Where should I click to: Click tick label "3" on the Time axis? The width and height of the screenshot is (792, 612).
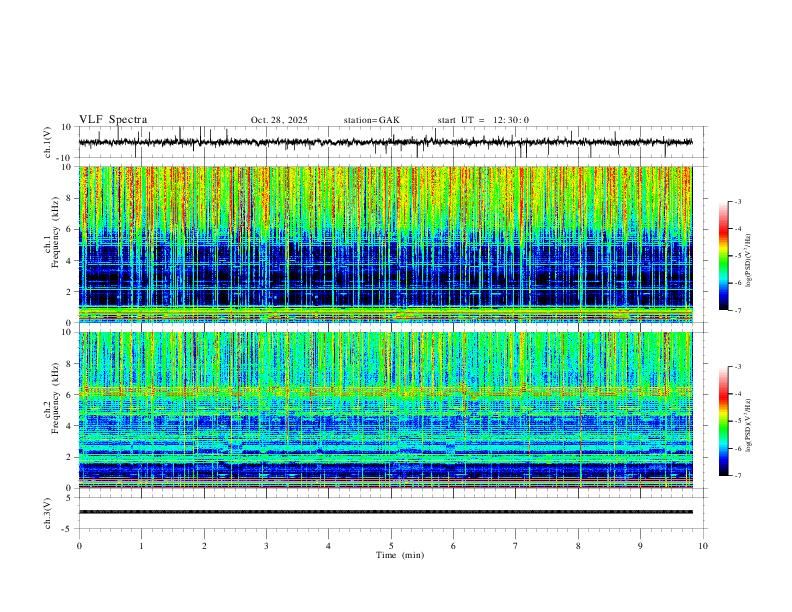point(266,546)
